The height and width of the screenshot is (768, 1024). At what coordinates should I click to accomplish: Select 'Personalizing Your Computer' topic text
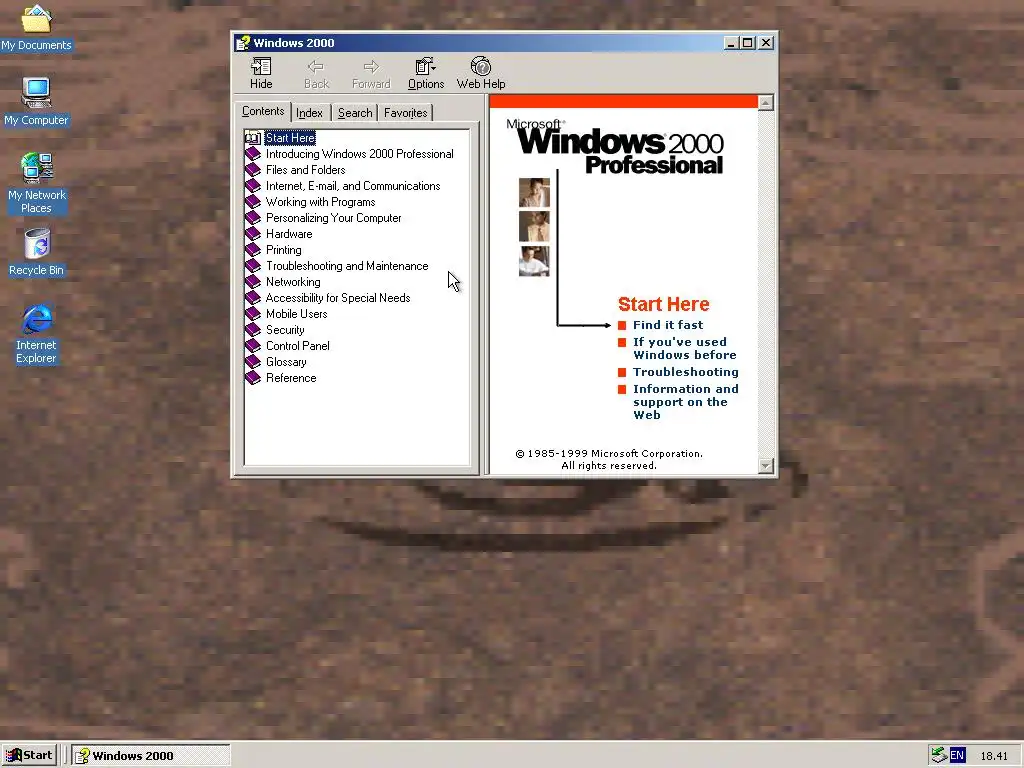point(333,218)
